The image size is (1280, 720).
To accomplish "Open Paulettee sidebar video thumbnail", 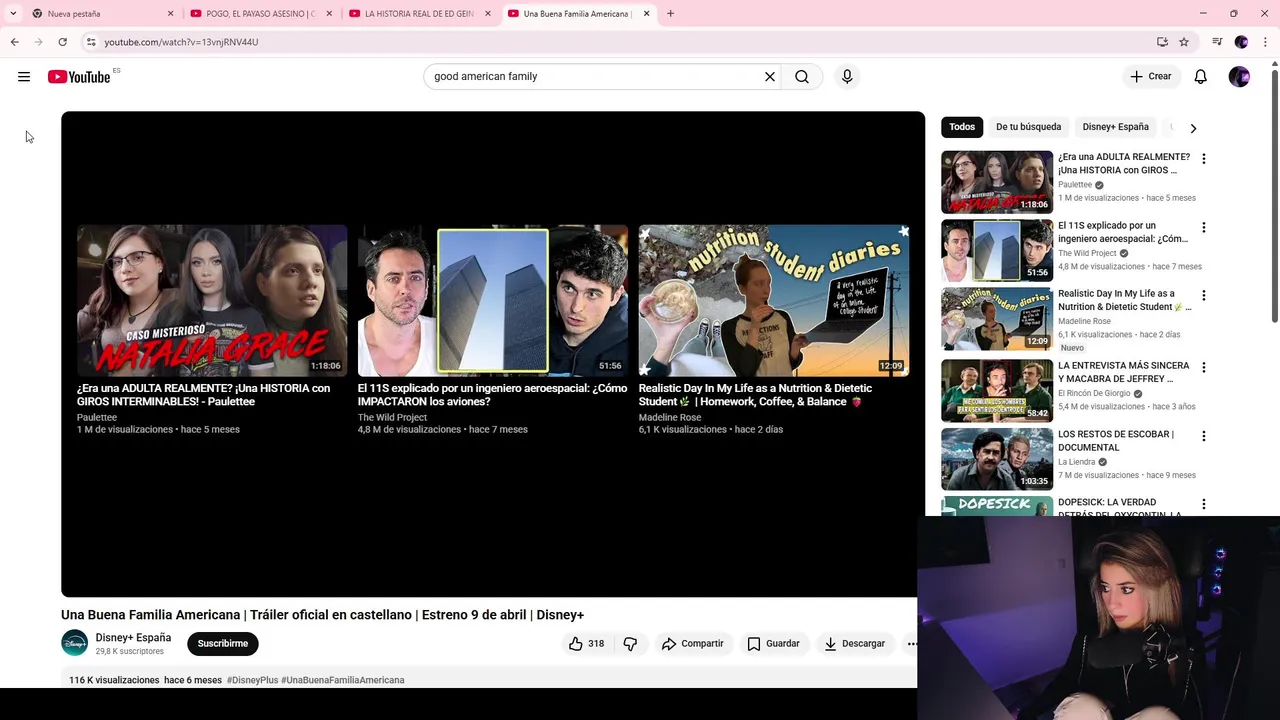I will click(x=997, y=182).
